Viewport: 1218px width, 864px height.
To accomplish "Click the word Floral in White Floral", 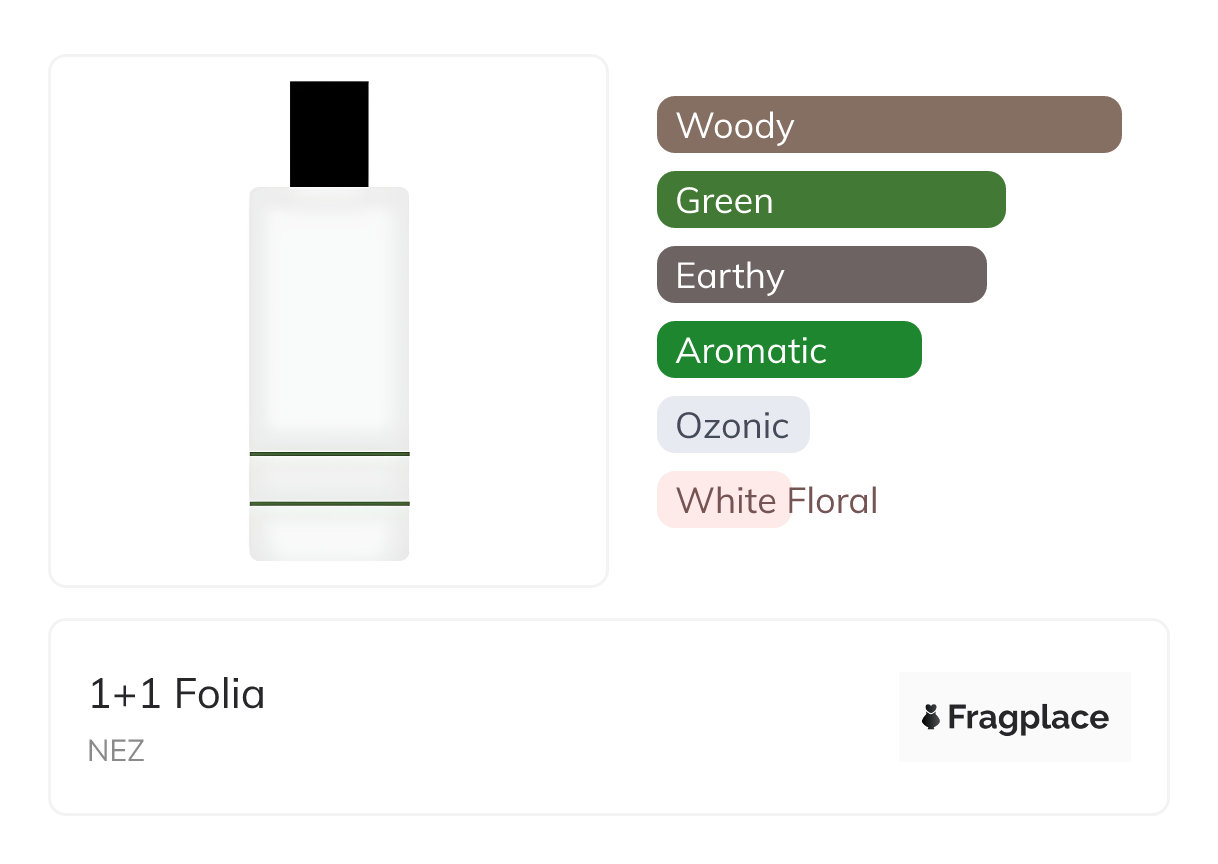I will [832, 500].
